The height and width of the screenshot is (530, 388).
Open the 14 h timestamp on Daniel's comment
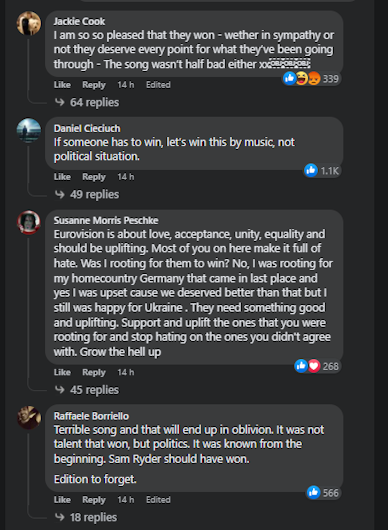click(x=126, y=177)
